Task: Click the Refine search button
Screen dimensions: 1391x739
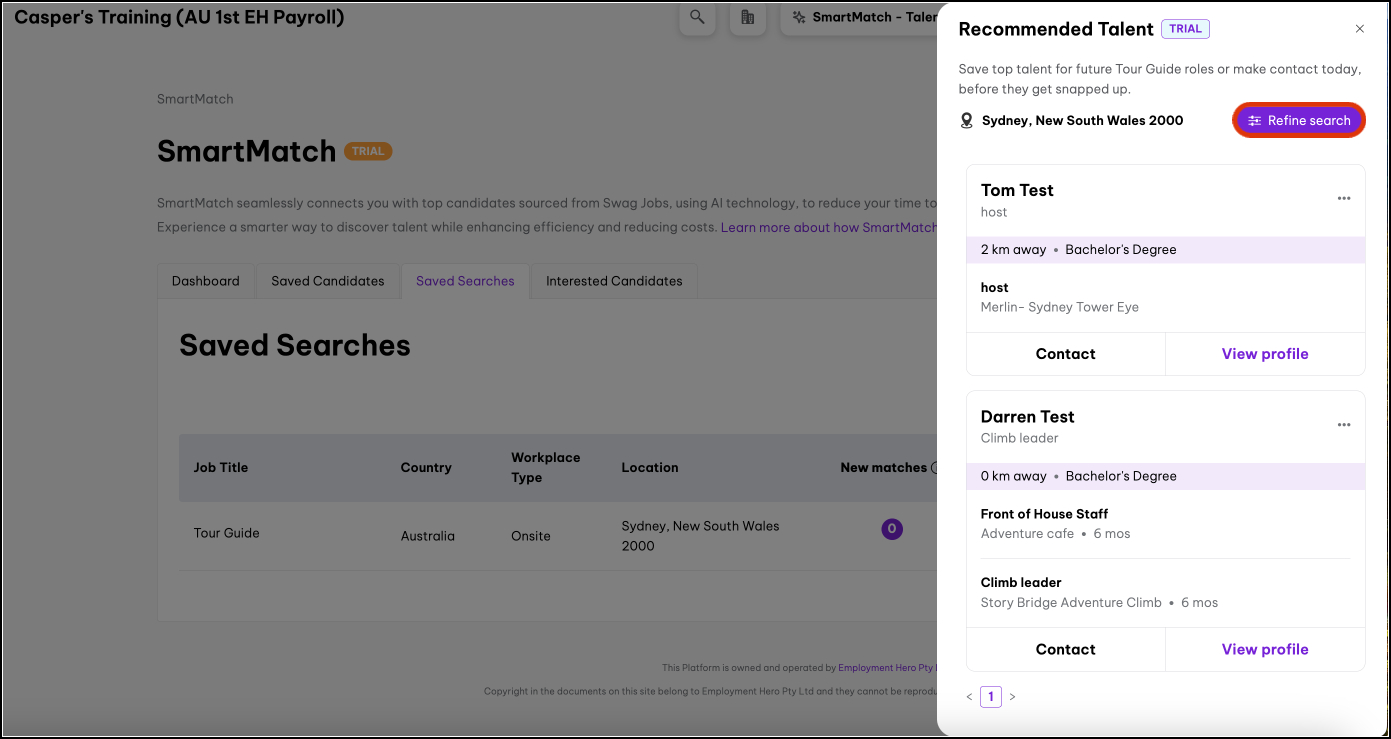Action: 1298,120
